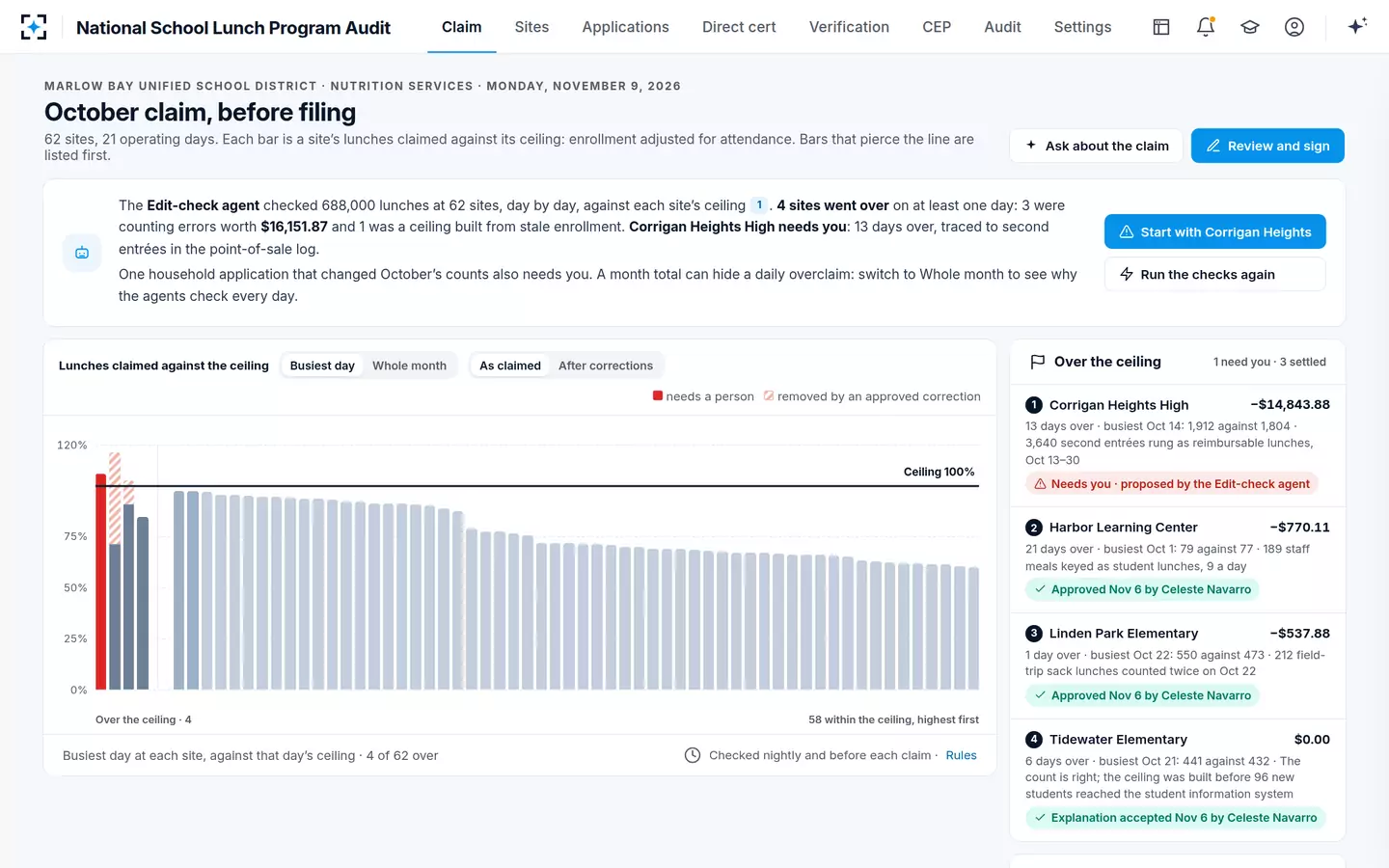Viewport: 1389px width, 868px height.
Task: Select the Tidewater Elementary site name
Action: tap(1118, 740)
